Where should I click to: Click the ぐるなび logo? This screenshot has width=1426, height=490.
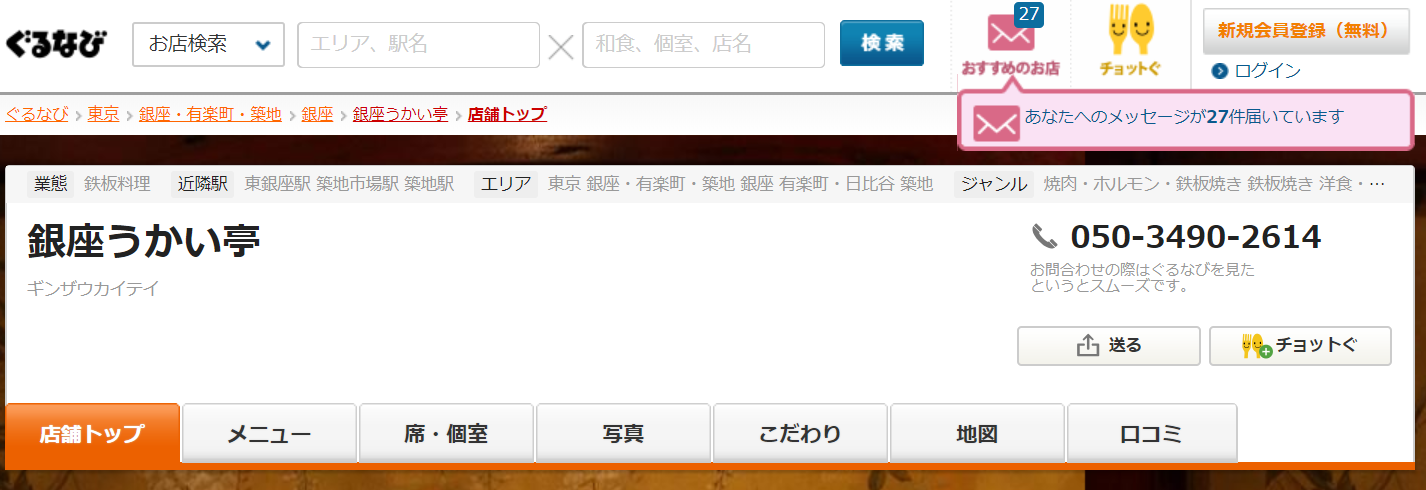click(56, 44)
